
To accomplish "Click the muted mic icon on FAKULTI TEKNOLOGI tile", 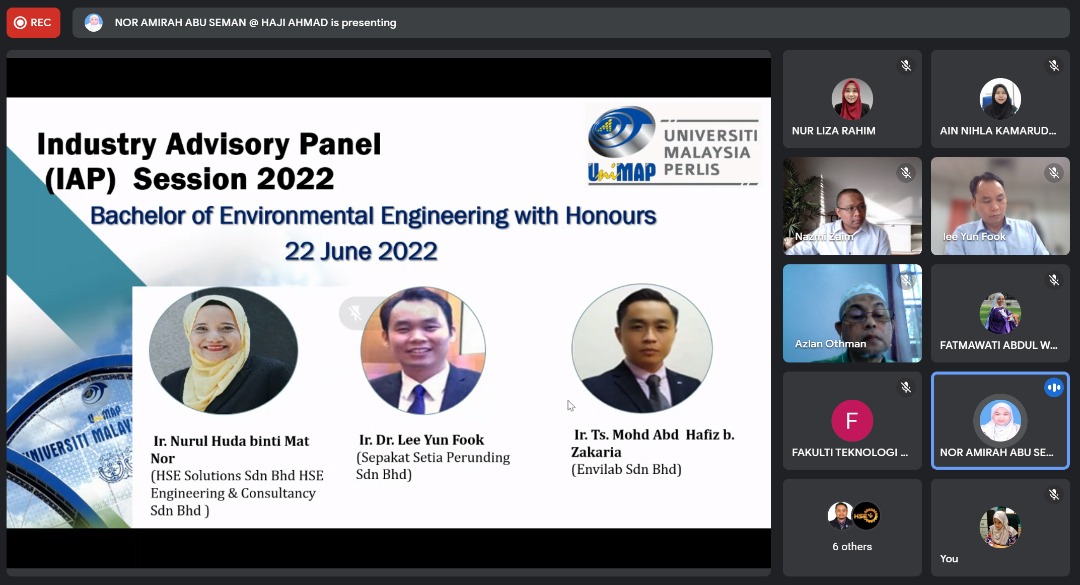I will click(905, 387).
